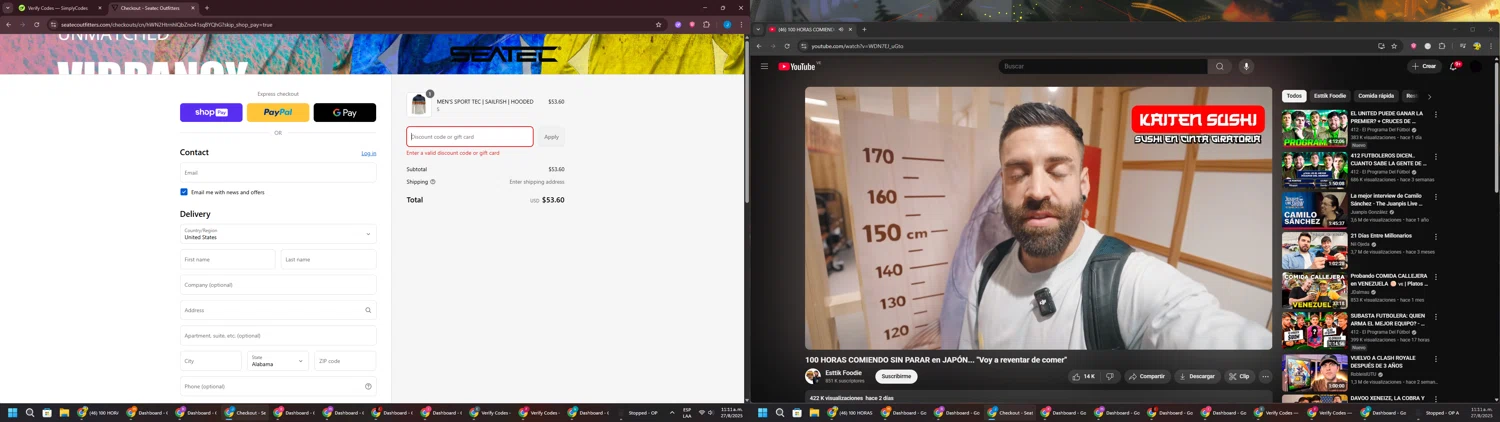The image size is (1500, 422).
Task: Open the YouTube hamburger guide menu
Action: (764, 66)
